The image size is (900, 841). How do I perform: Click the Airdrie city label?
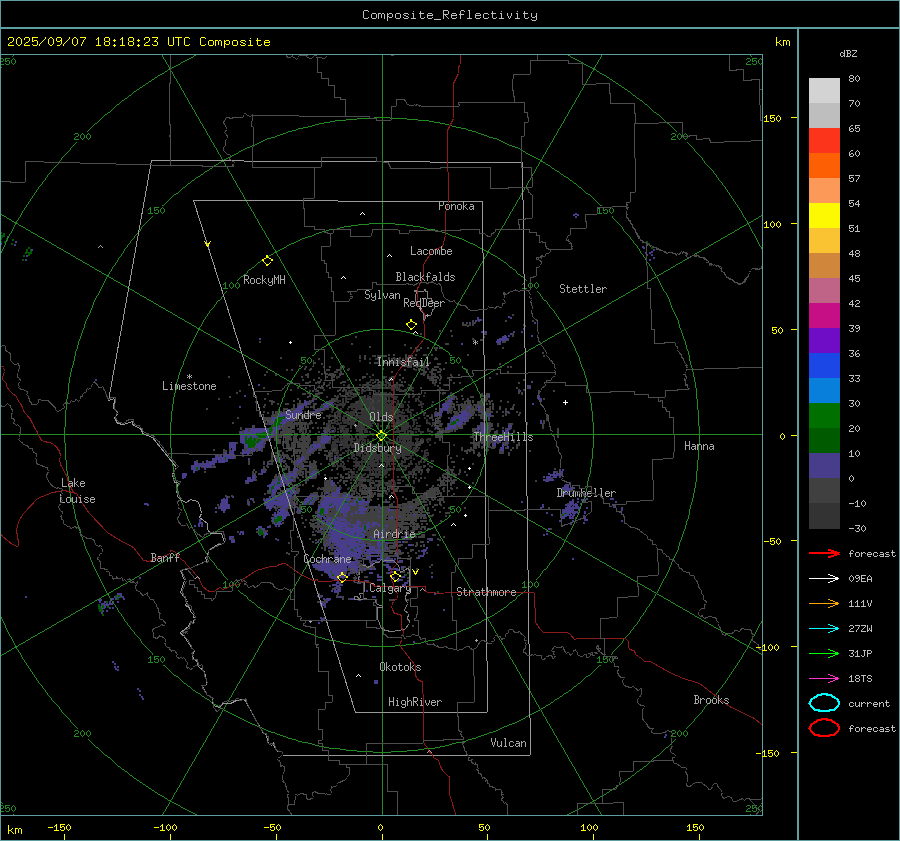tap(394, 534)
